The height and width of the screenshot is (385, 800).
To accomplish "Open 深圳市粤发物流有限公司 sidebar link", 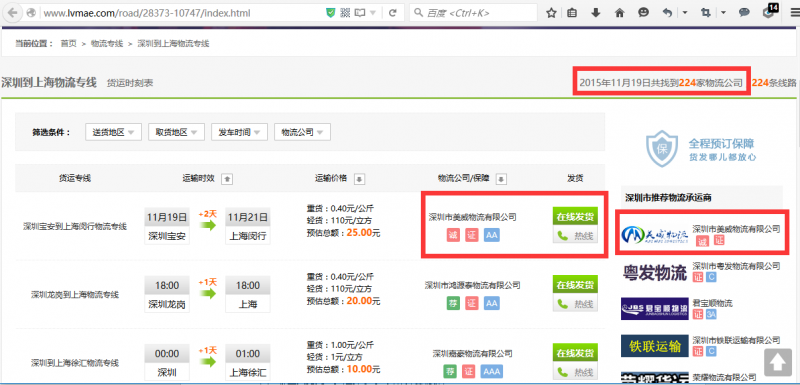I will click(736, 266).
